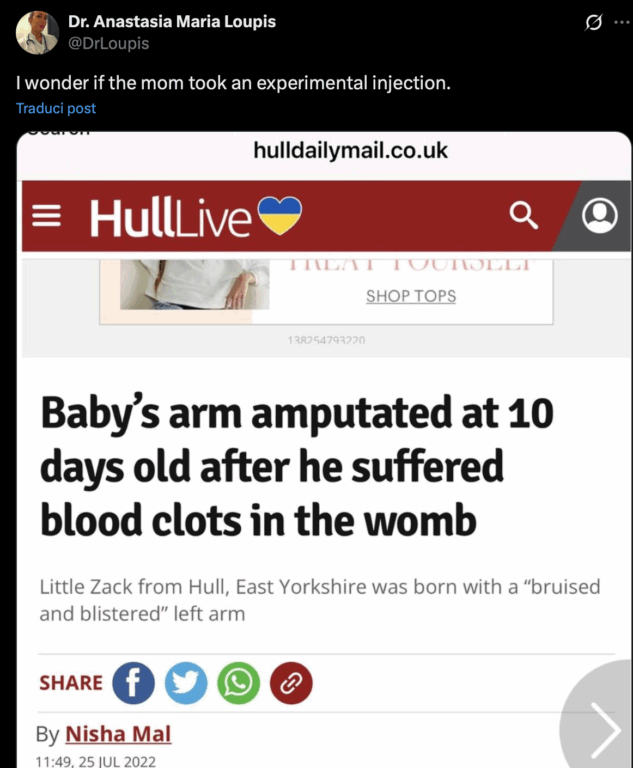Copy article link with chain icon

292,683
